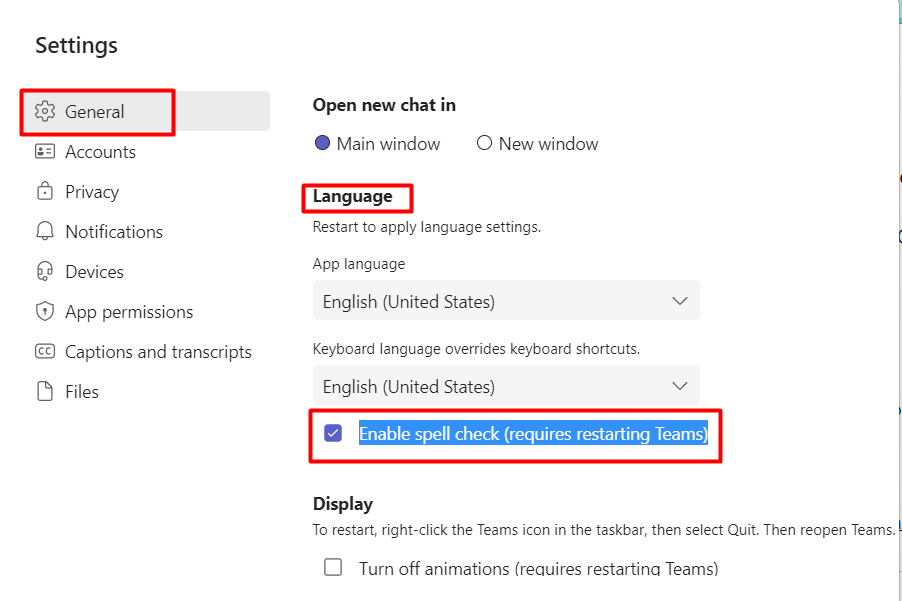Click the Devices headset icon
This screenshot has height=601, width=902.
click(45, 271)
